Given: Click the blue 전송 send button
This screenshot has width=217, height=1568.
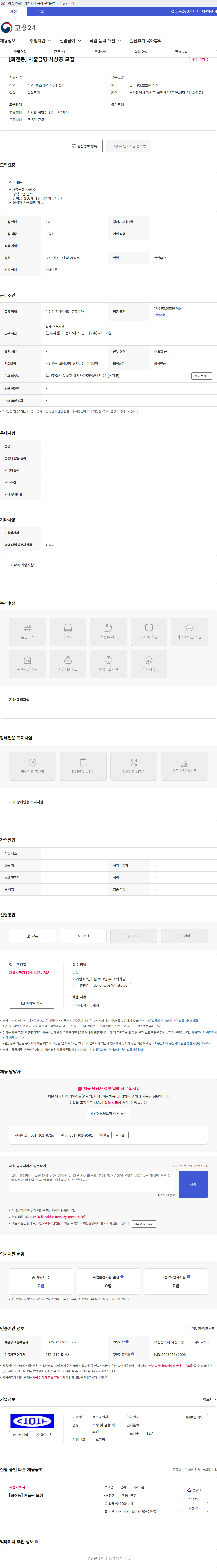Looking at the screenshot, I should tap(193, 1184).
